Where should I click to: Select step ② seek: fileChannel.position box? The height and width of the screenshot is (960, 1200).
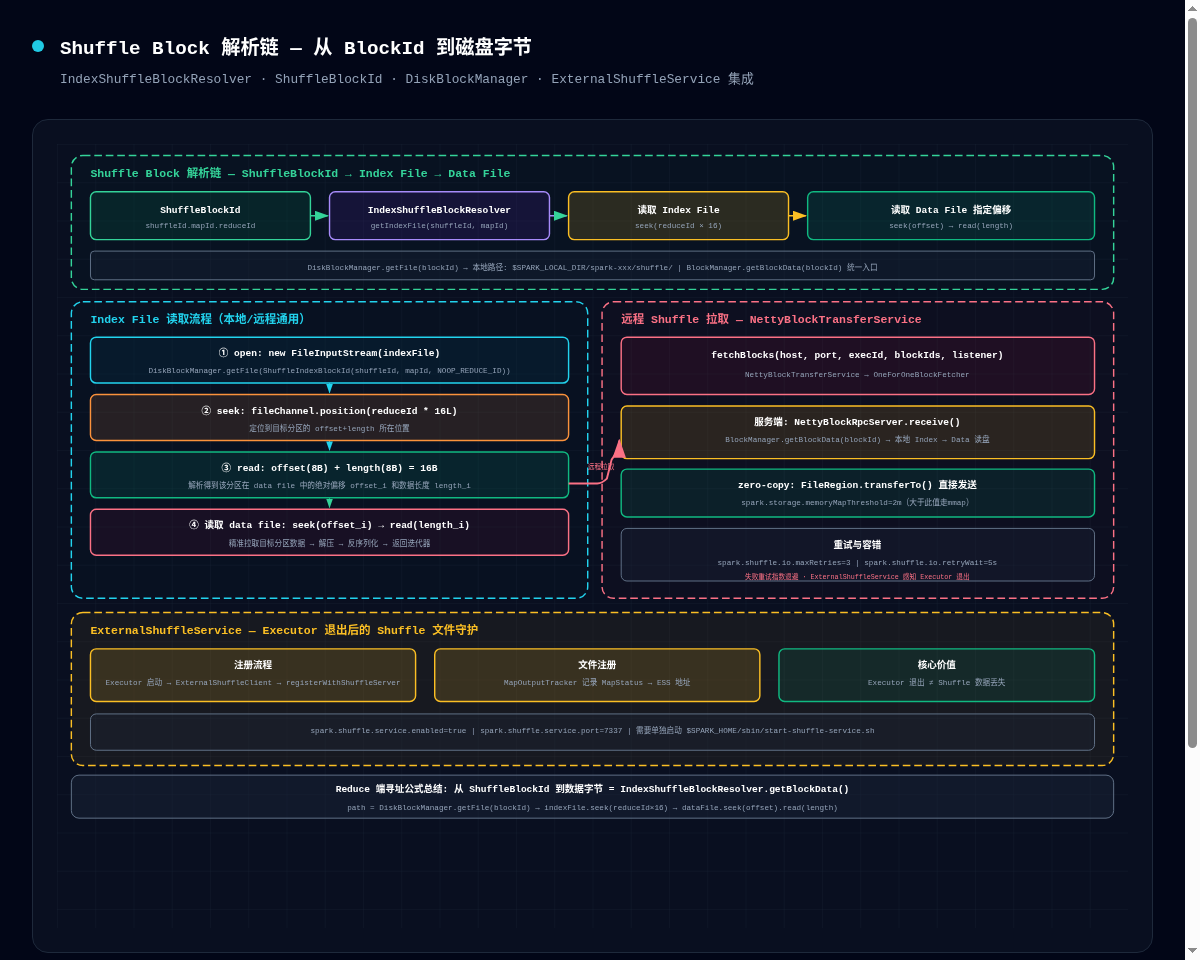pyautogui.click(x=329, y=418)
